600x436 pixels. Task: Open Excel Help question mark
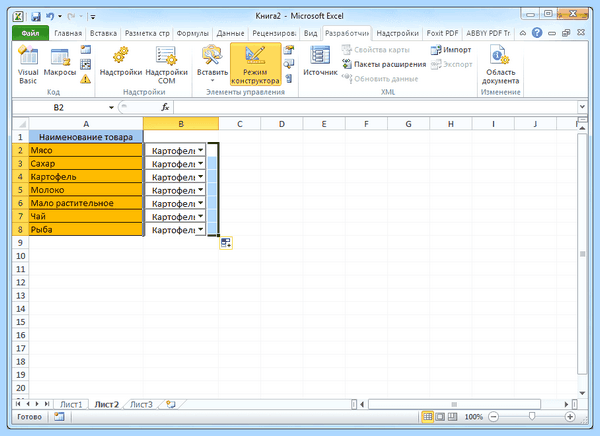click(x=537, y=33)
